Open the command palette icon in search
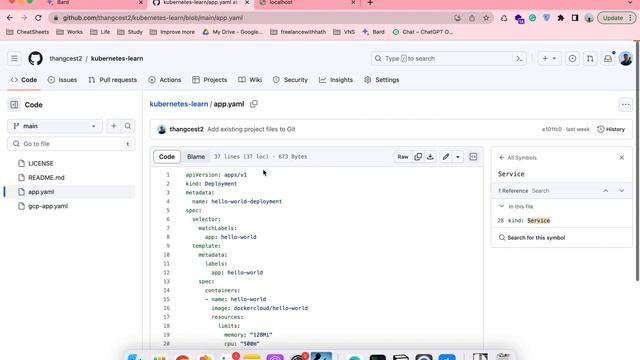640x360 pixels. tap(519, 59)
